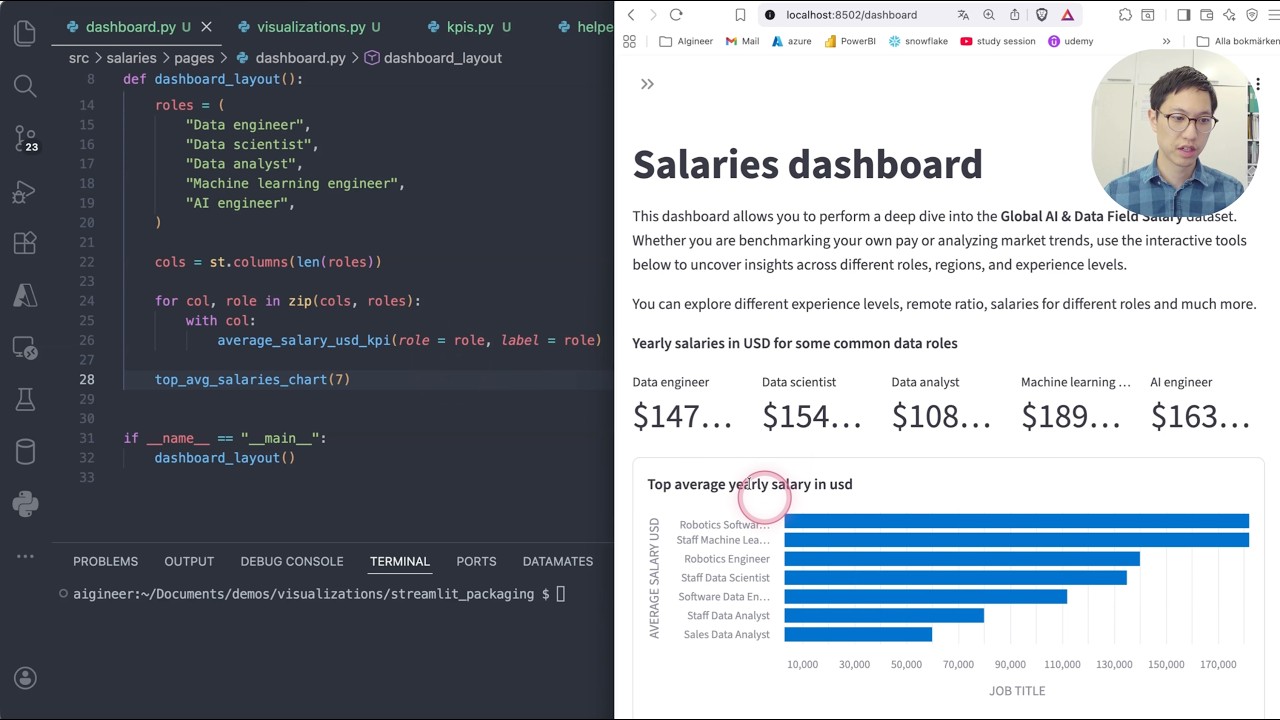The image size is (1280, 720).
Task: Click the salaries breadcrumb segment
Action: click(131, 58)
